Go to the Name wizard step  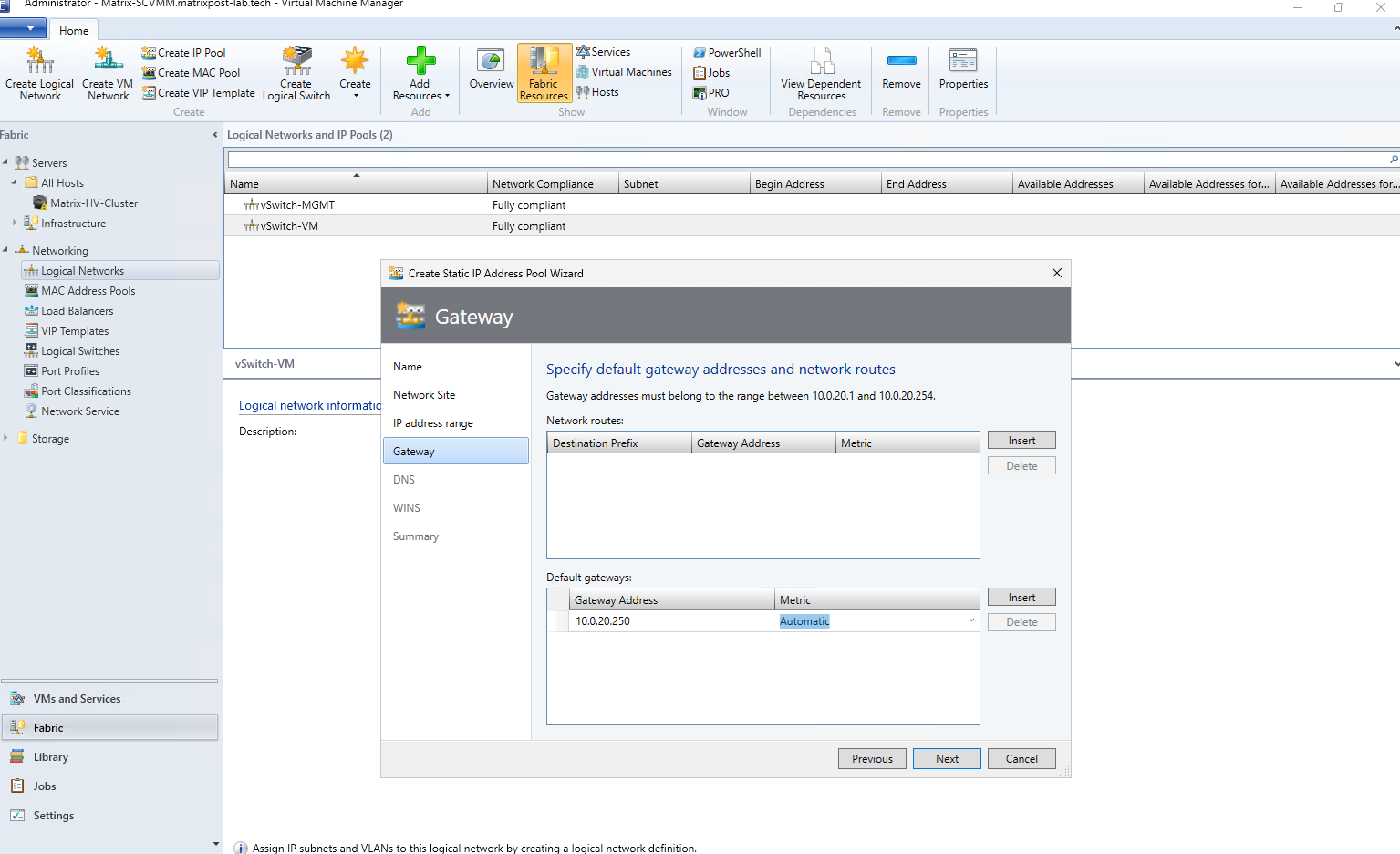[408, 367]
